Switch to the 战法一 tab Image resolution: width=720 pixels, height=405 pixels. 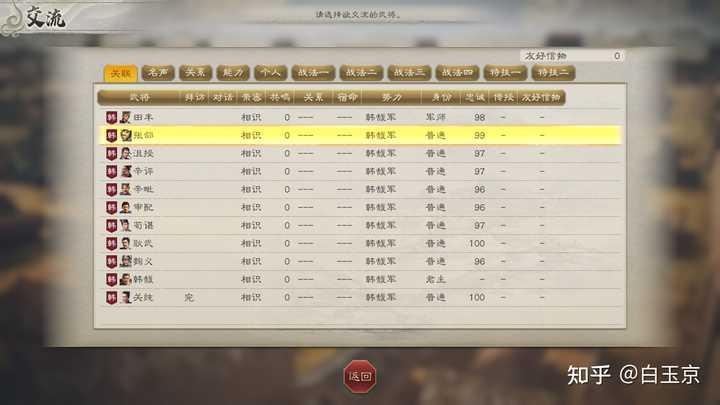pyautogui.click(x=313, y=73)
